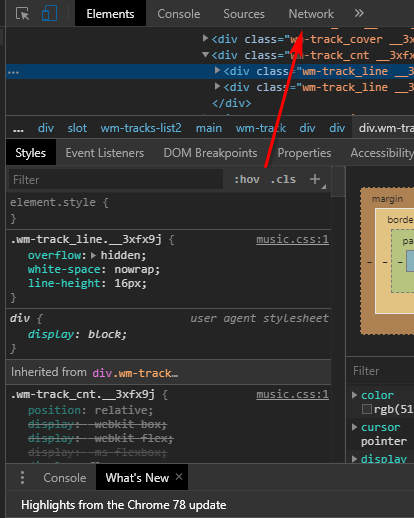The width and height of the screenshot is (414, 518).
Task: Open more tabs via double chevron
Action: [x=359, y=13]
